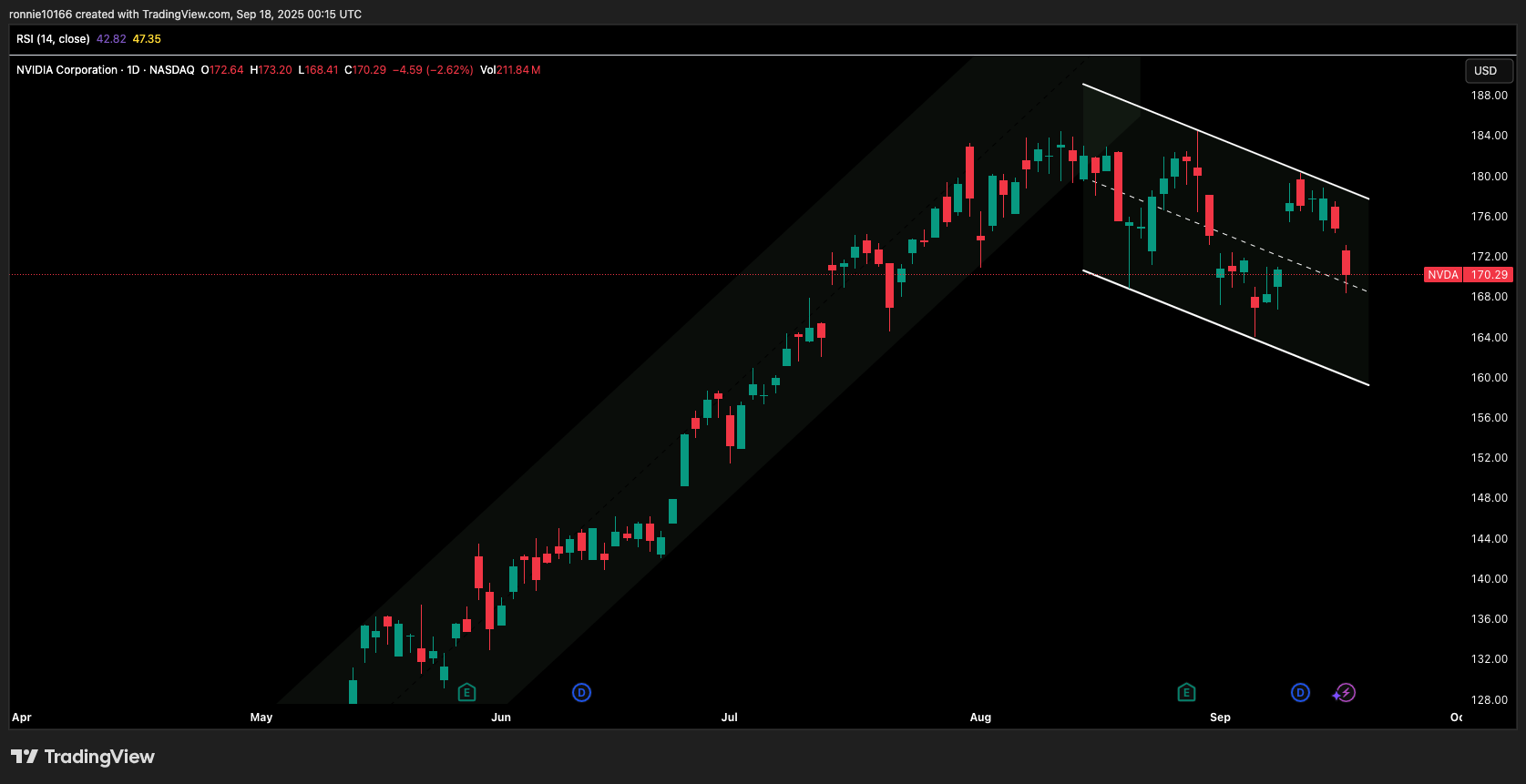Click the late-August earnings E marker
Image resolution: width=1526 pixels, height=784 pixels.
[x=1186, y=693]
